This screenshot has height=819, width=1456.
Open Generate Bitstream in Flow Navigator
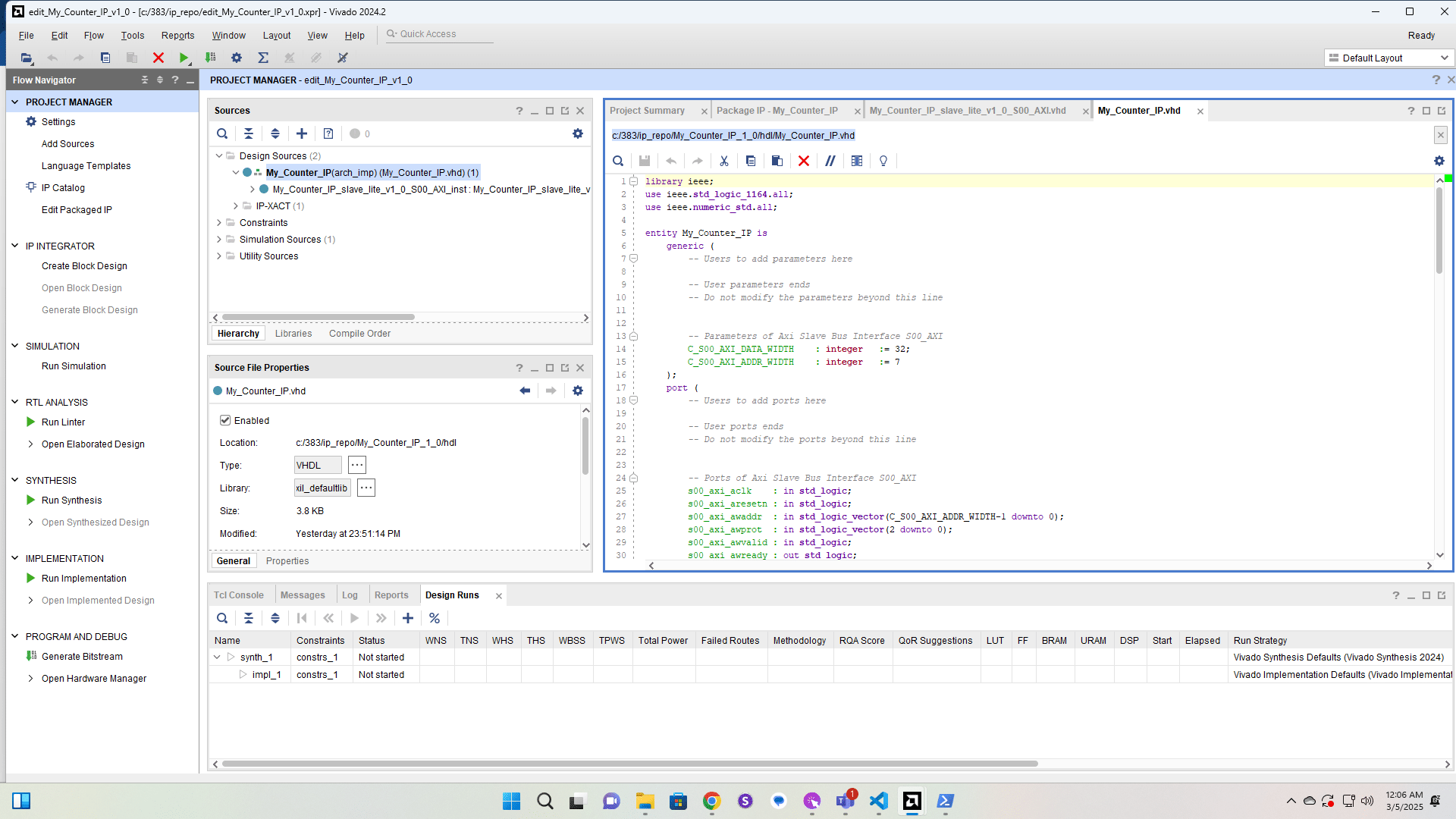point(82,657)
